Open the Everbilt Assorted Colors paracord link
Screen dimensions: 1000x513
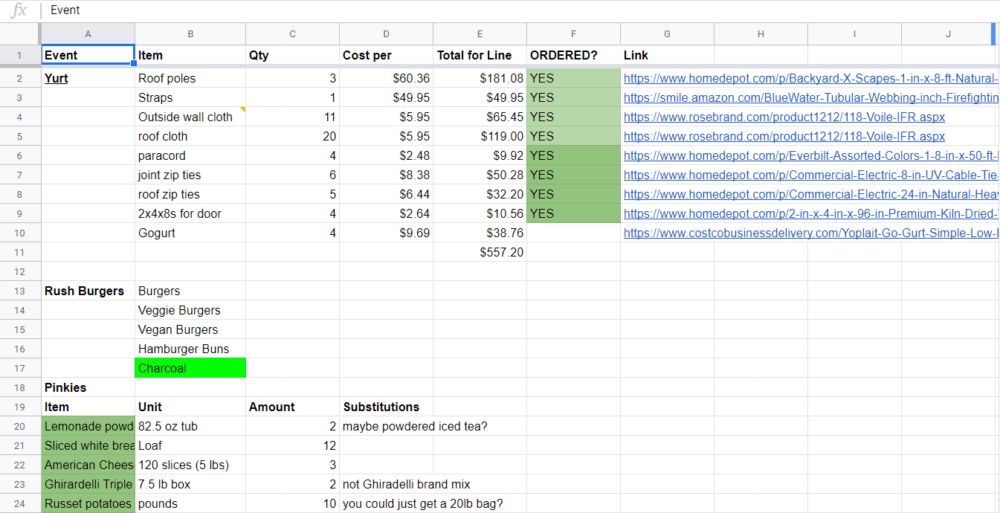point(811,156)
